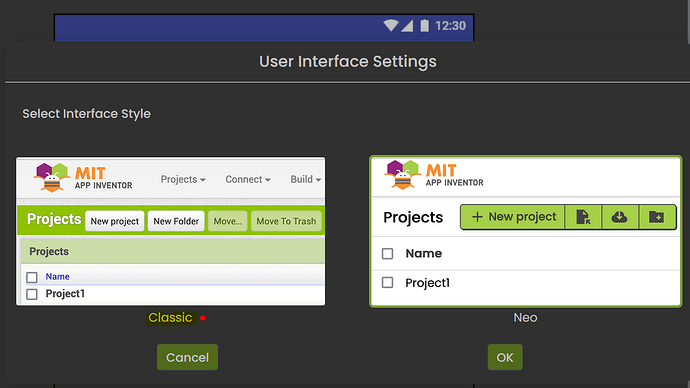
Task: Click the cloud download icon in Neo preview
Action: (x=620, y=217)
